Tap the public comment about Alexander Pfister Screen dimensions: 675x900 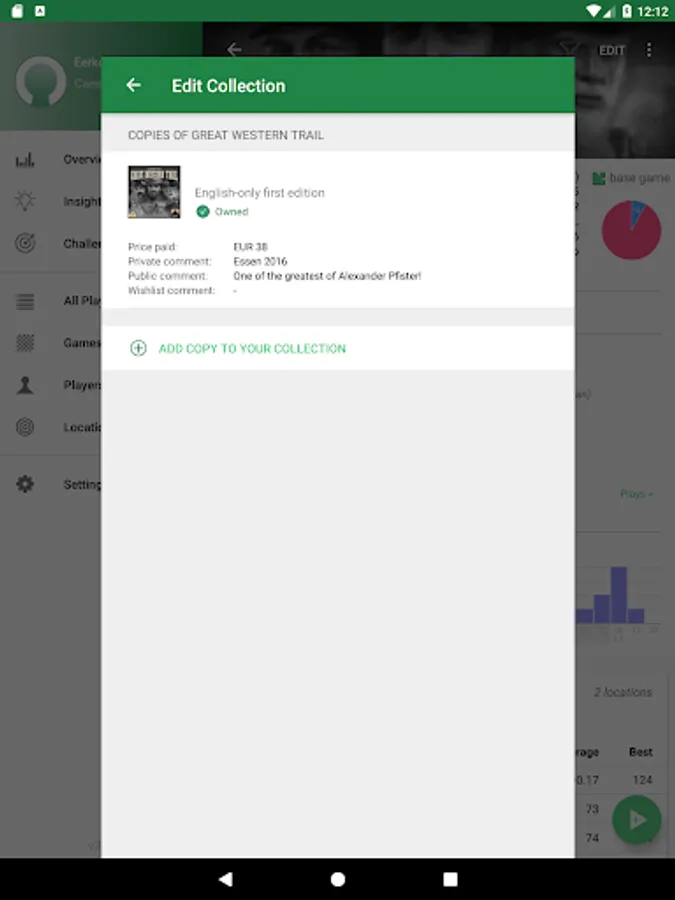coord(327,276)
